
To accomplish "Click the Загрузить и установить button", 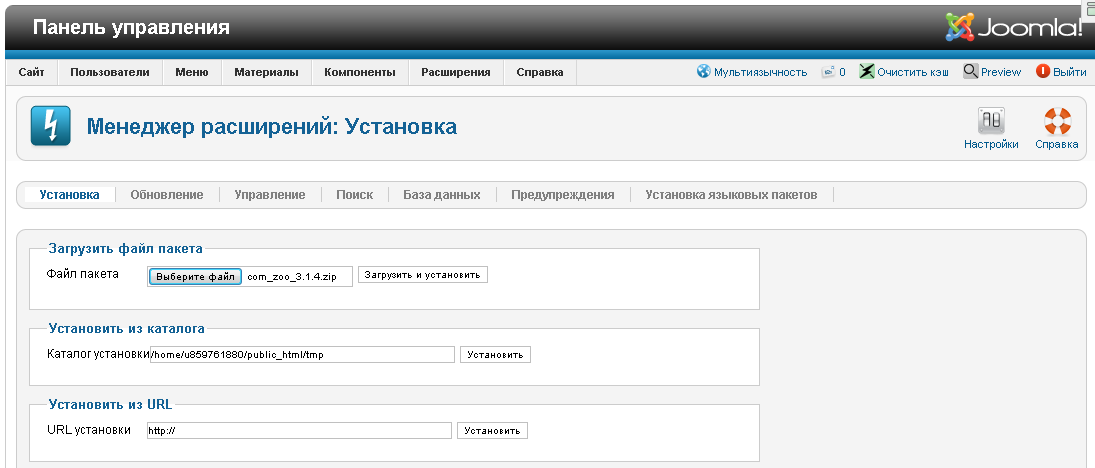I will [x=423, y=275].
